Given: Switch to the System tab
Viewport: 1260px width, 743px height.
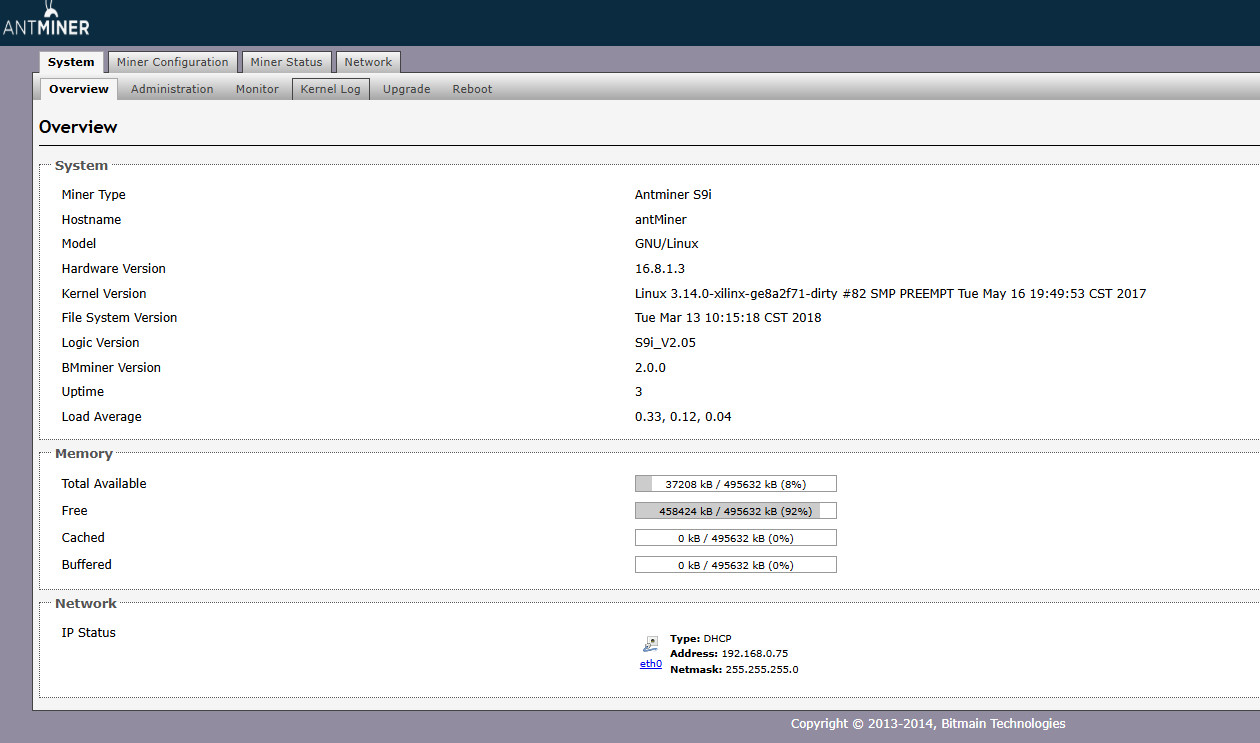Looking at the screenshot, I should (71, 62).
